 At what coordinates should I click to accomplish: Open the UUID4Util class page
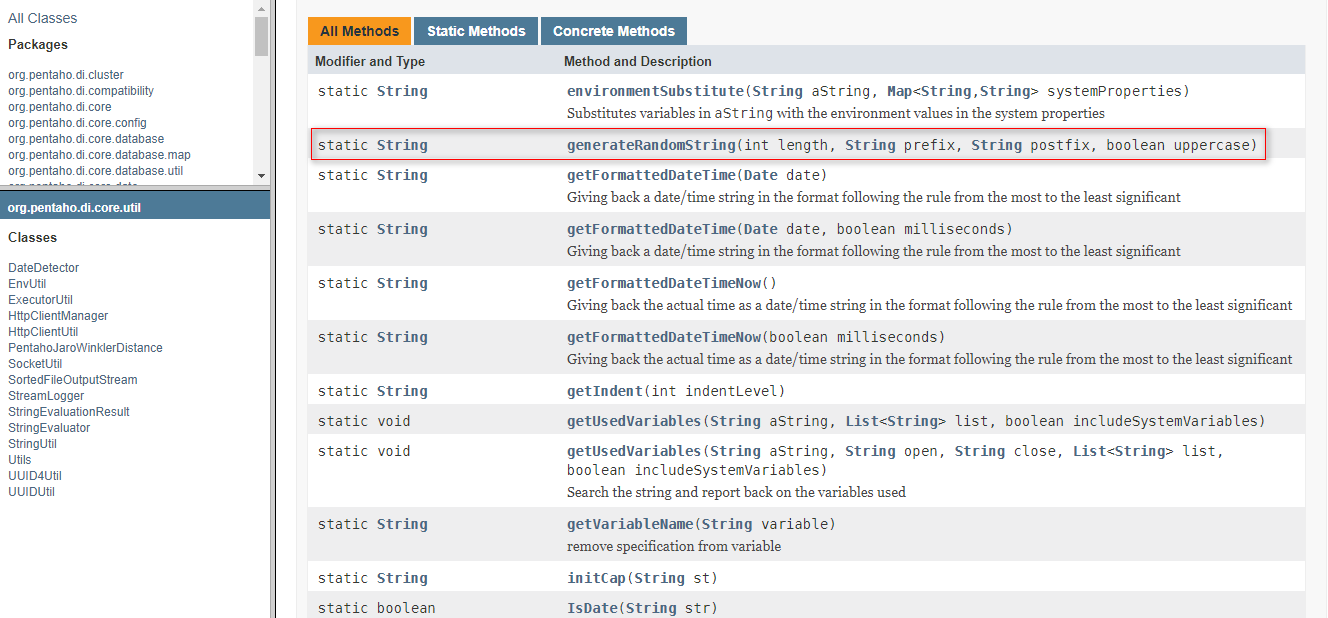pyautogui.click(x=34, y=475)
